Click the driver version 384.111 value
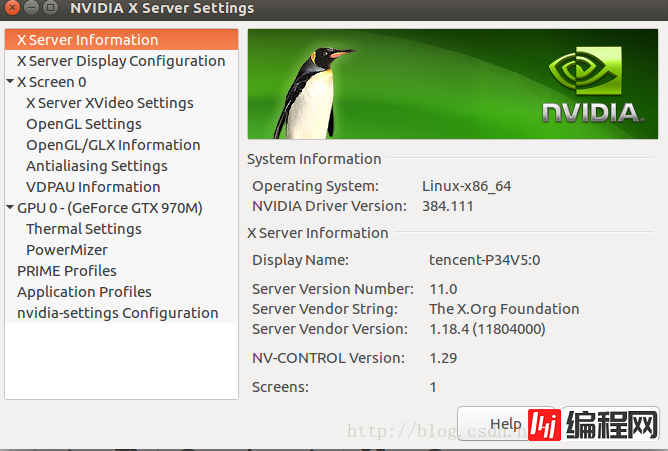The image size is (668, 451). pyautogui.click(x=448, y=206)
